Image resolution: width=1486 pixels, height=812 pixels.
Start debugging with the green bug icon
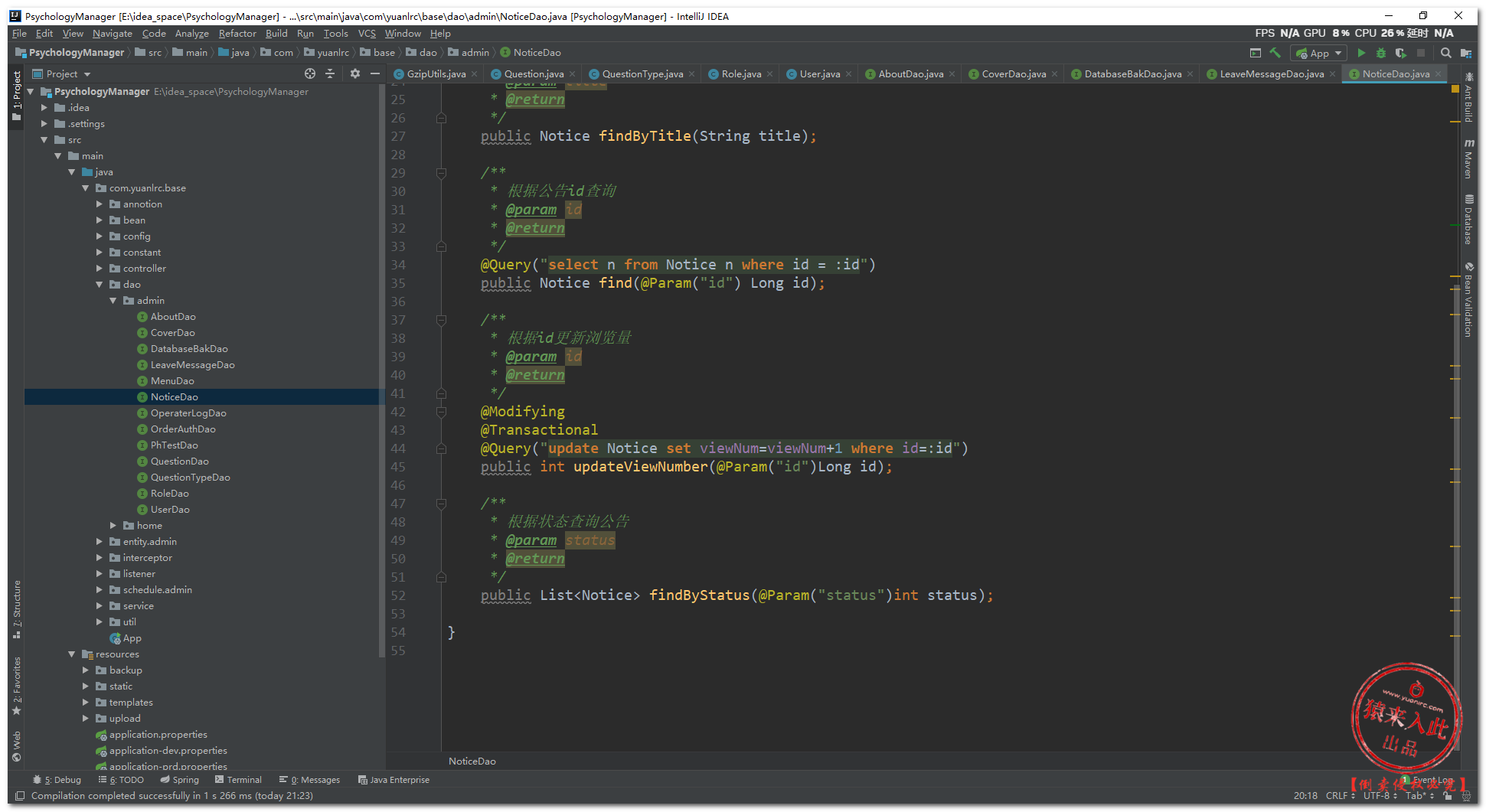click(1380, 53)
